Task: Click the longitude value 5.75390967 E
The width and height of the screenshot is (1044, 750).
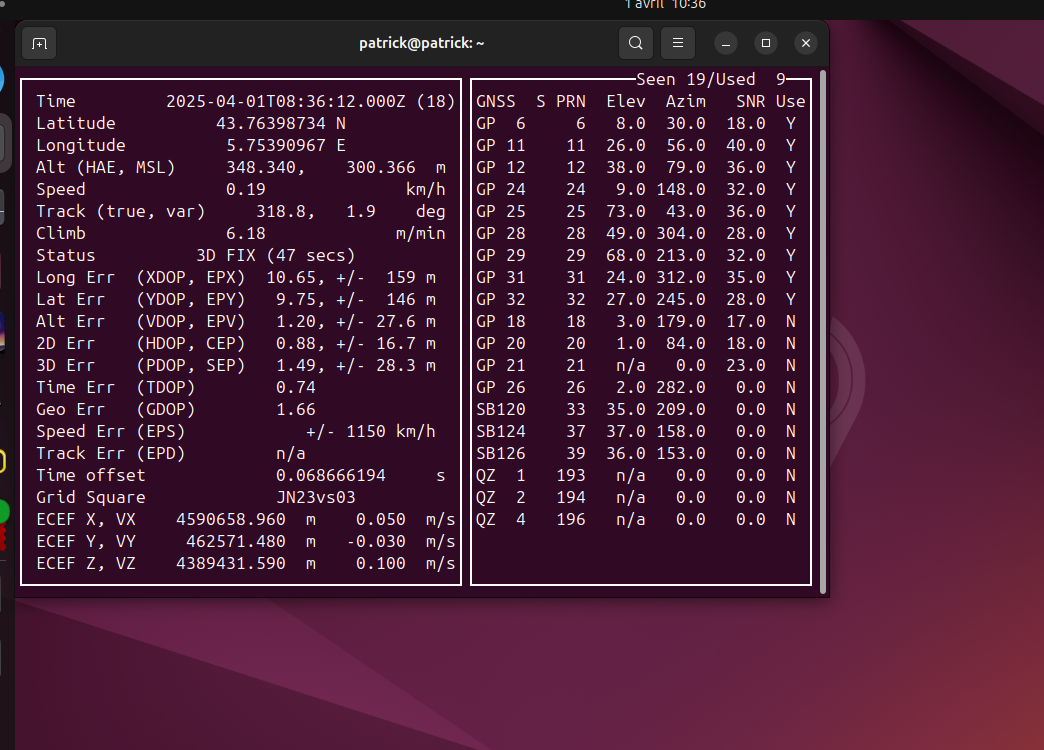Action: [286, 145]
